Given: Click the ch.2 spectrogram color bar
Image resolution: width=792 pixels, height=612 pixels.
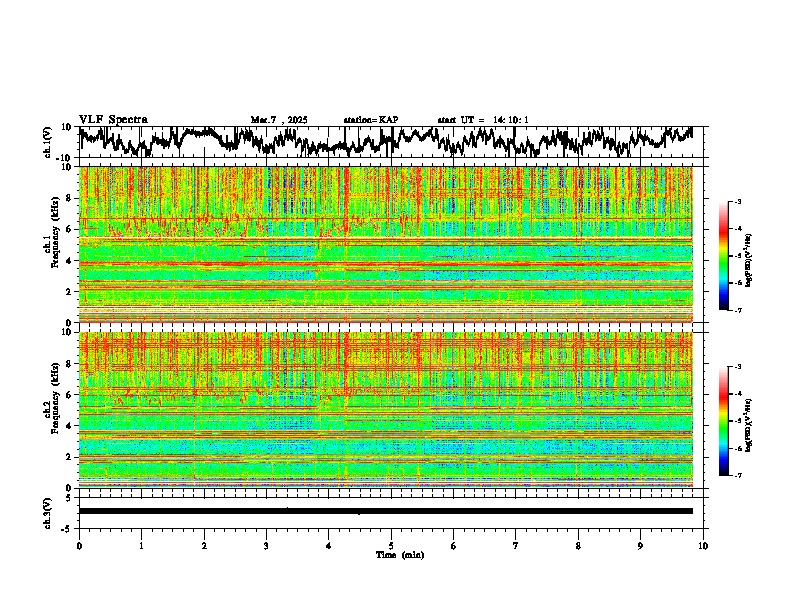Looking at the screenshot, I should click(724, 421).
